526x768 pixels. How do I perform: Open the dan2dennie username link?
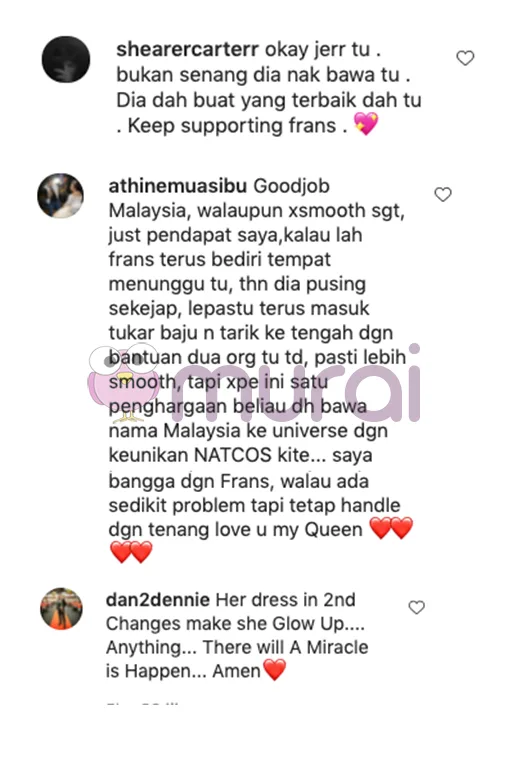158,600
